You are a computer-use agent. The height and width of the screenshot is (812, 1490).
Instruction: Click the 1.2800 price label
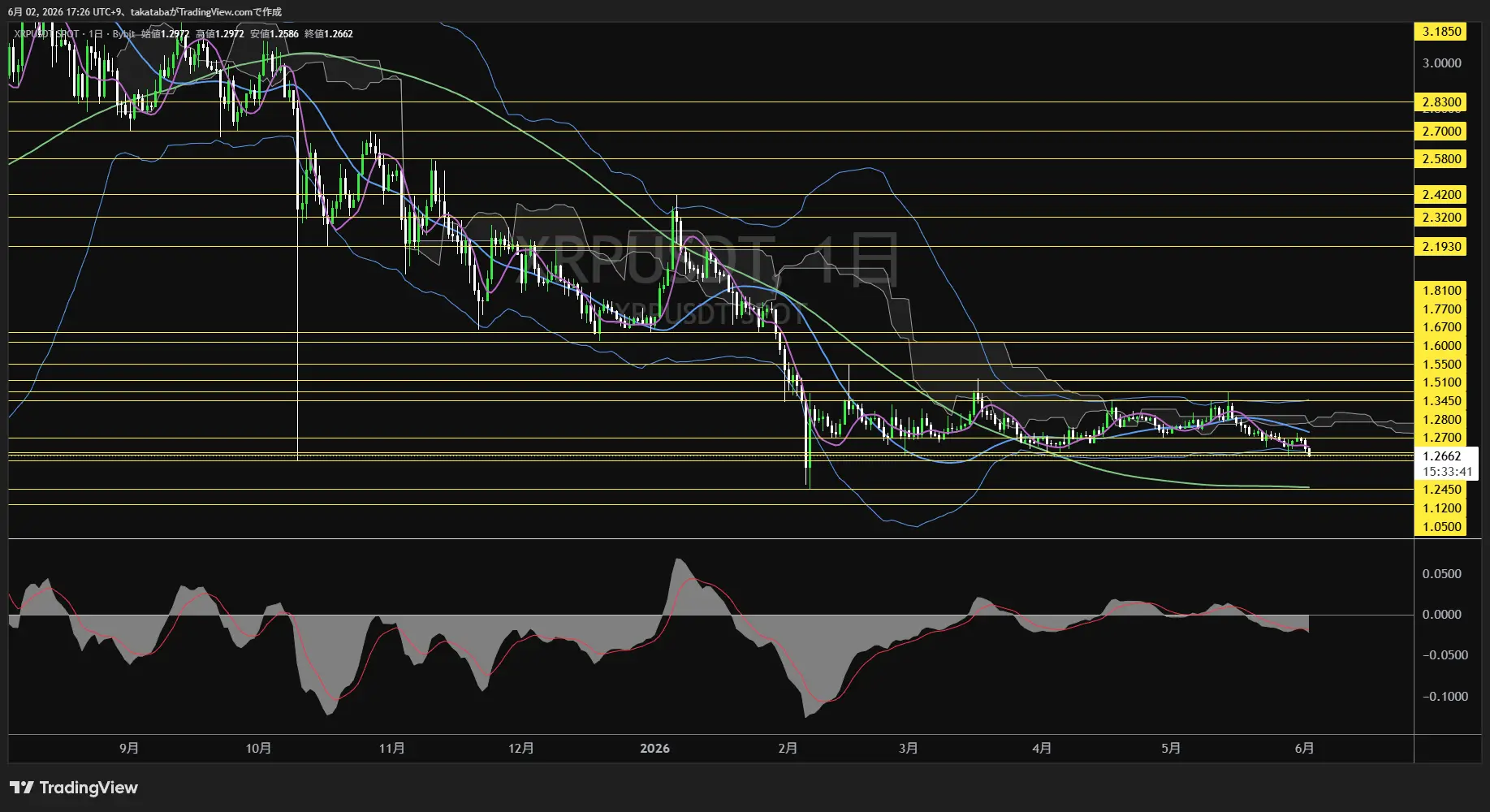[x=1441, y=420]
